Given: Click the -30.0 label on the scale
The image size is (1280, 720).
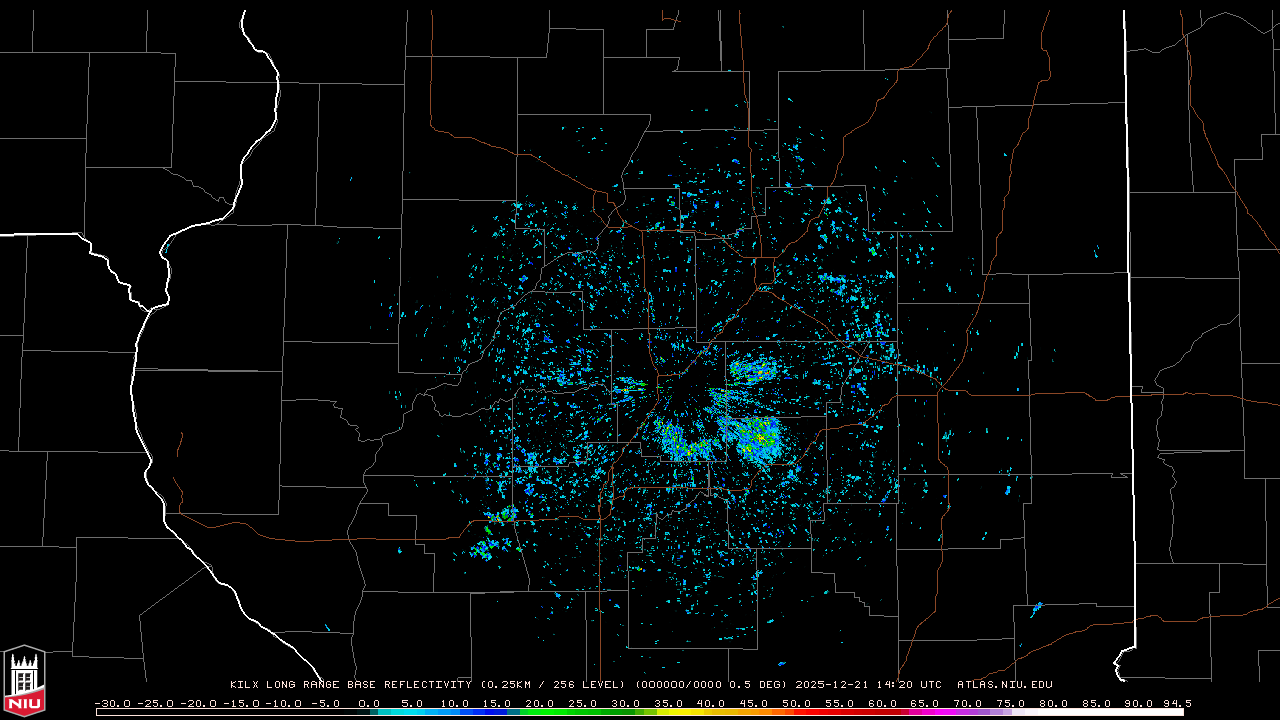Looking at the screenshot, I should click(112, 703).
